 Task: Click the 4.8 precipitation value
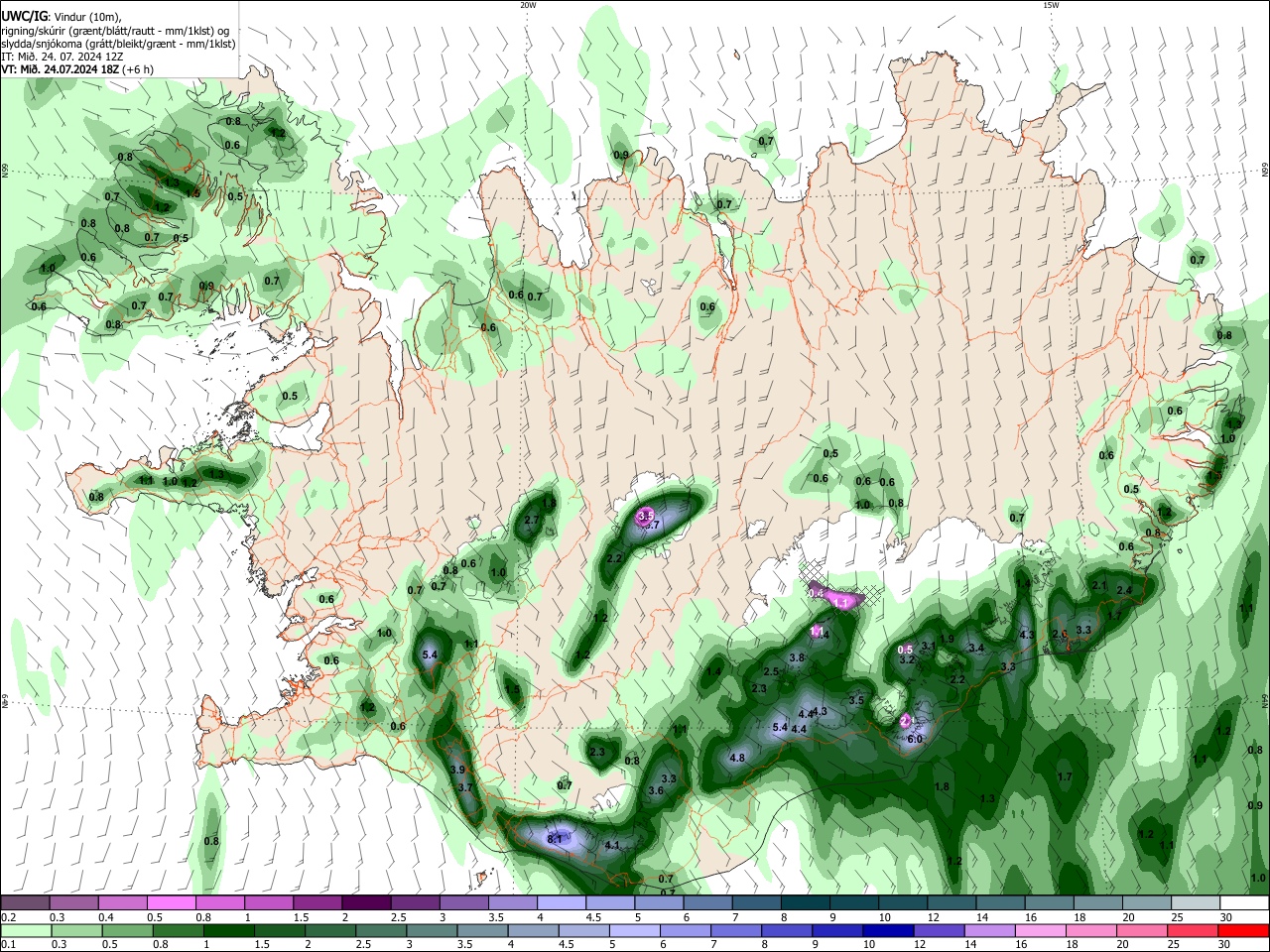(737, 758)
